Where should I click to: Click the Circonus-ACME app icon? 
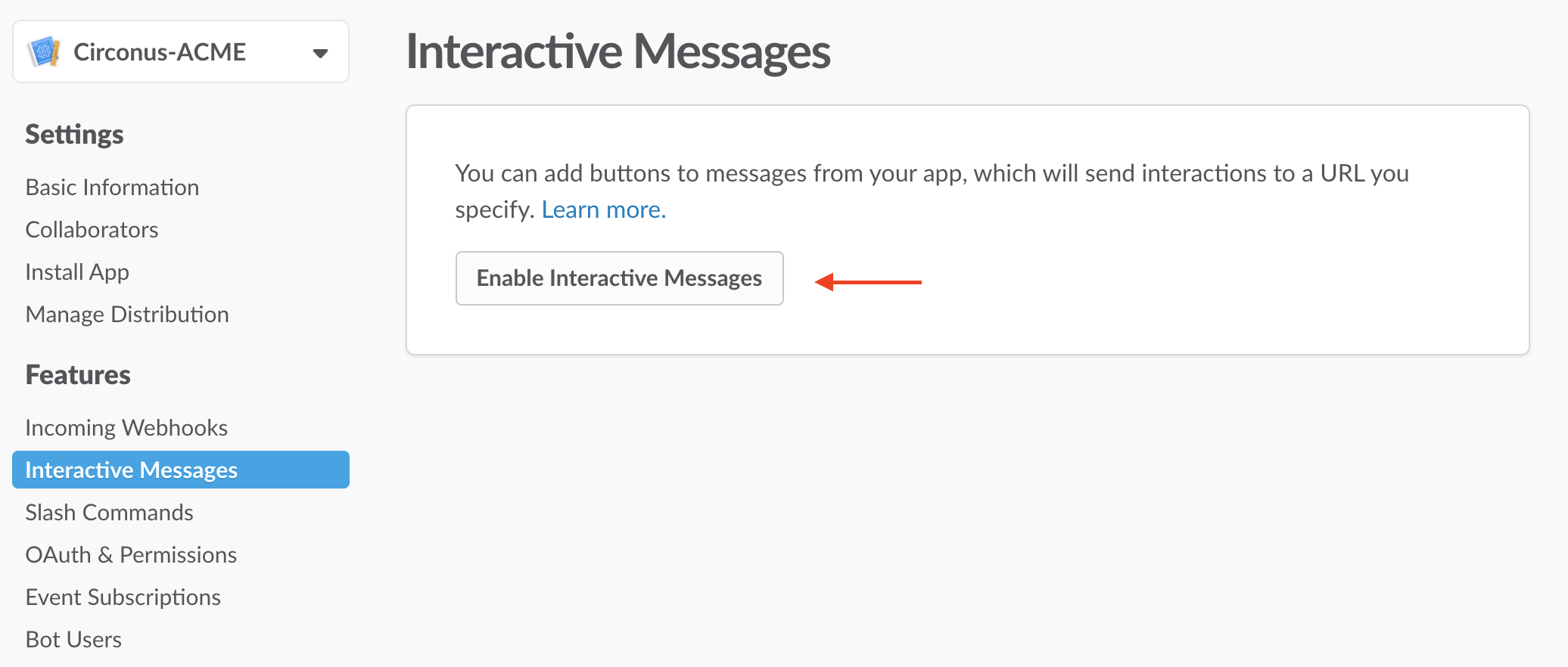(x=45, y=51)
